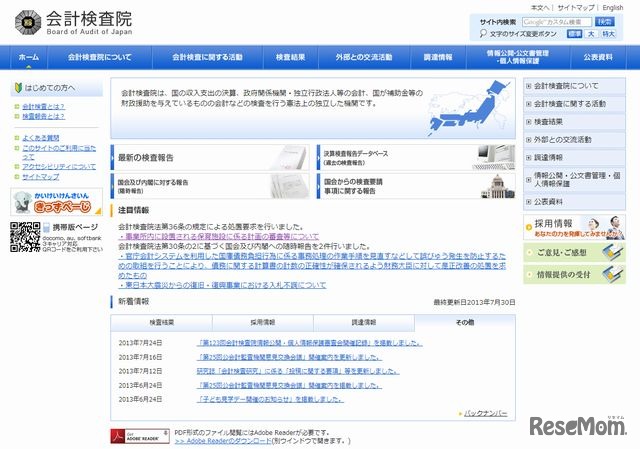Open the 官庁会計システムを利用した国庫債務負担行為 link
640x449 pixels.
[x=312, y=266]
